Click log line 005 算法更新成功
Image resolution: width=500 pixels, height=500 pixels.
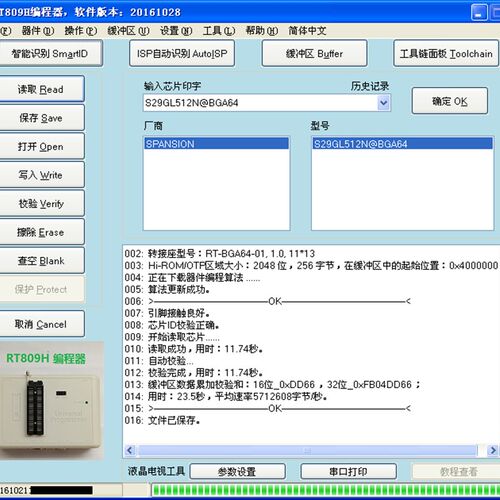(167, 290)
